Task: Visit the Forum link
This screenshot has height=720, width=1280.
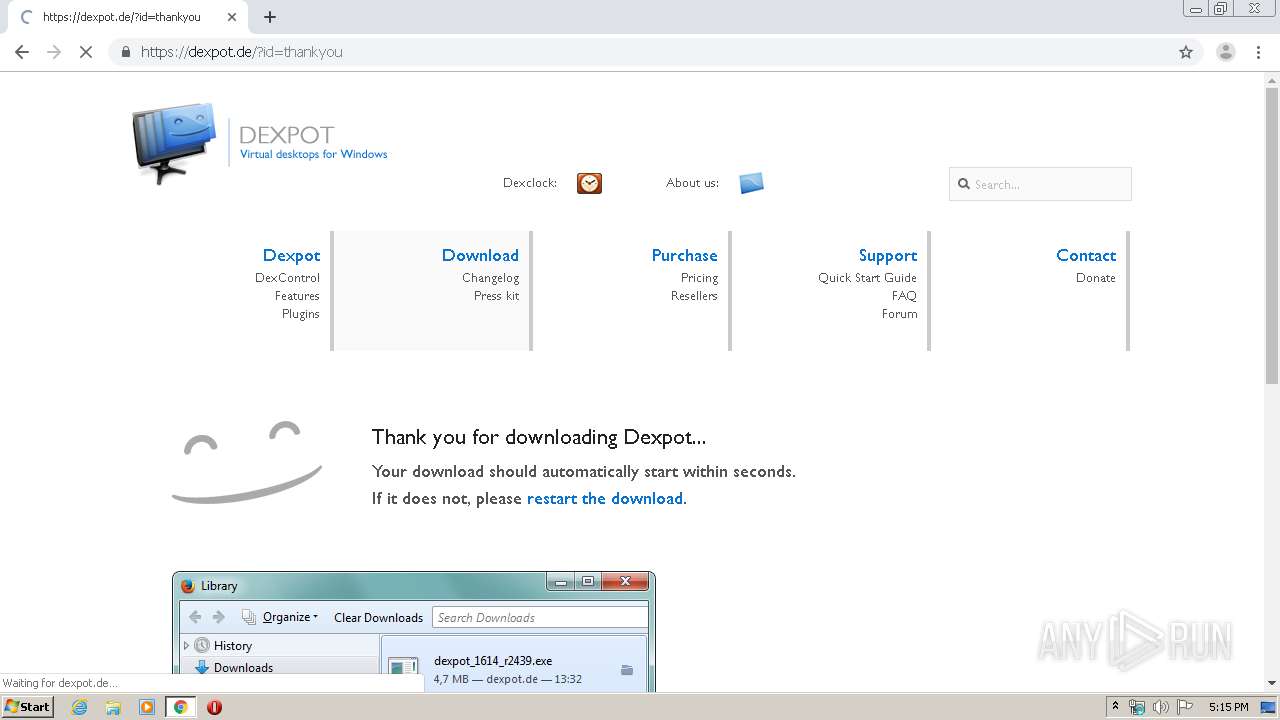Action: 899,314
